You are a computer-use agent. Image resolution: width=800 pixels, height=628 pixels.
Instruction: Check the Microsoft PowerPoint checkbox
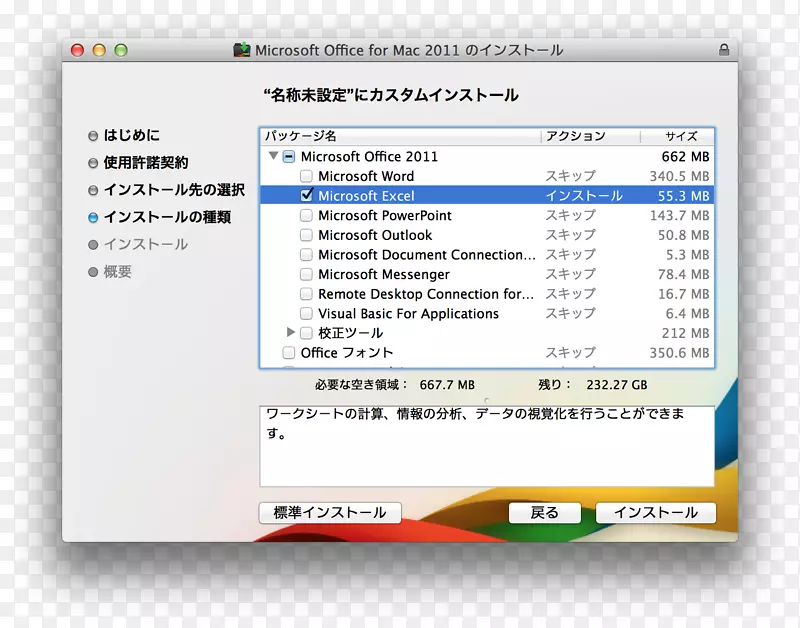(x=306, y=215)
